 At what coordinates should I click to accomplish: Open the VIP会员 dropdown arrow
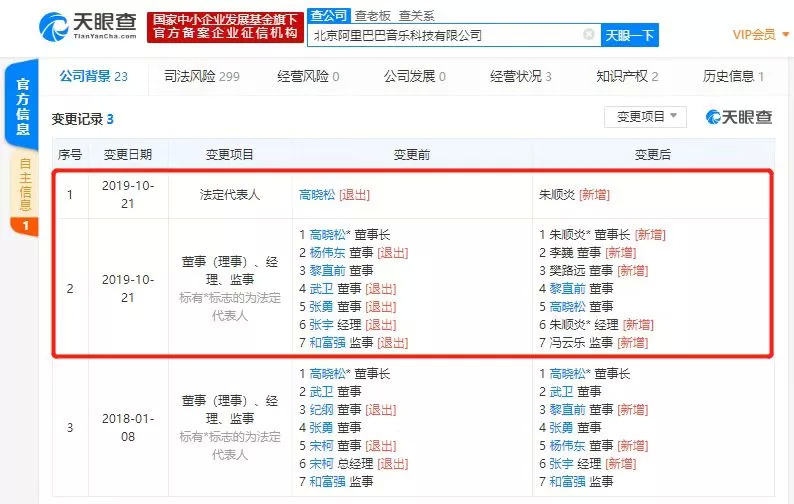(x=785, y=34)
